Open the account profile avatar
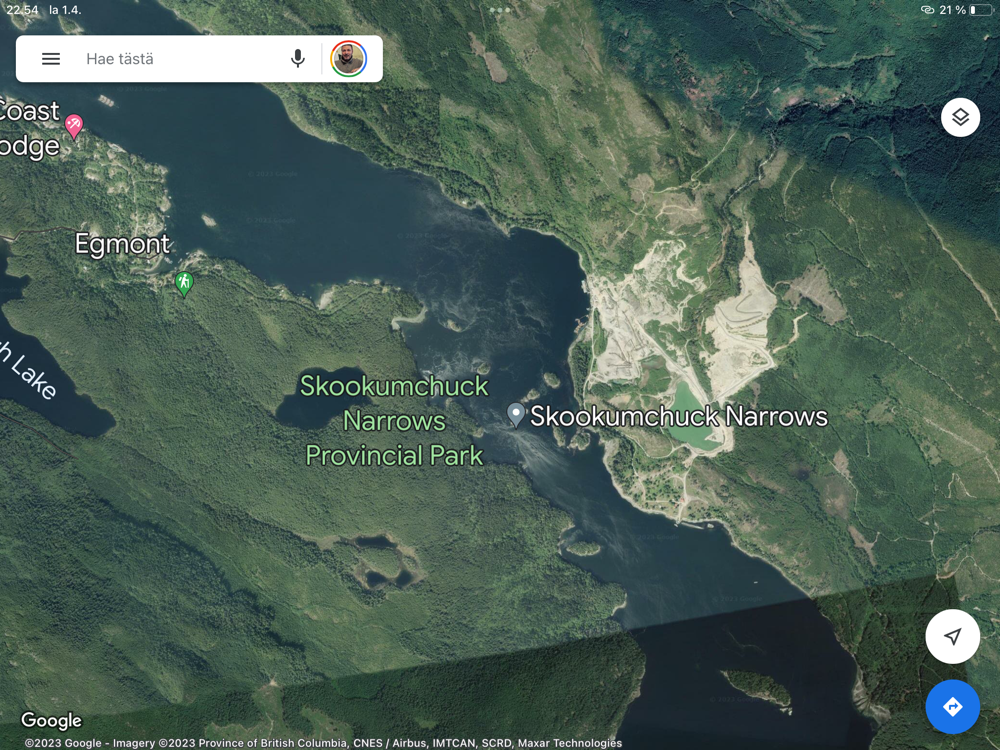 click(348, 59)
